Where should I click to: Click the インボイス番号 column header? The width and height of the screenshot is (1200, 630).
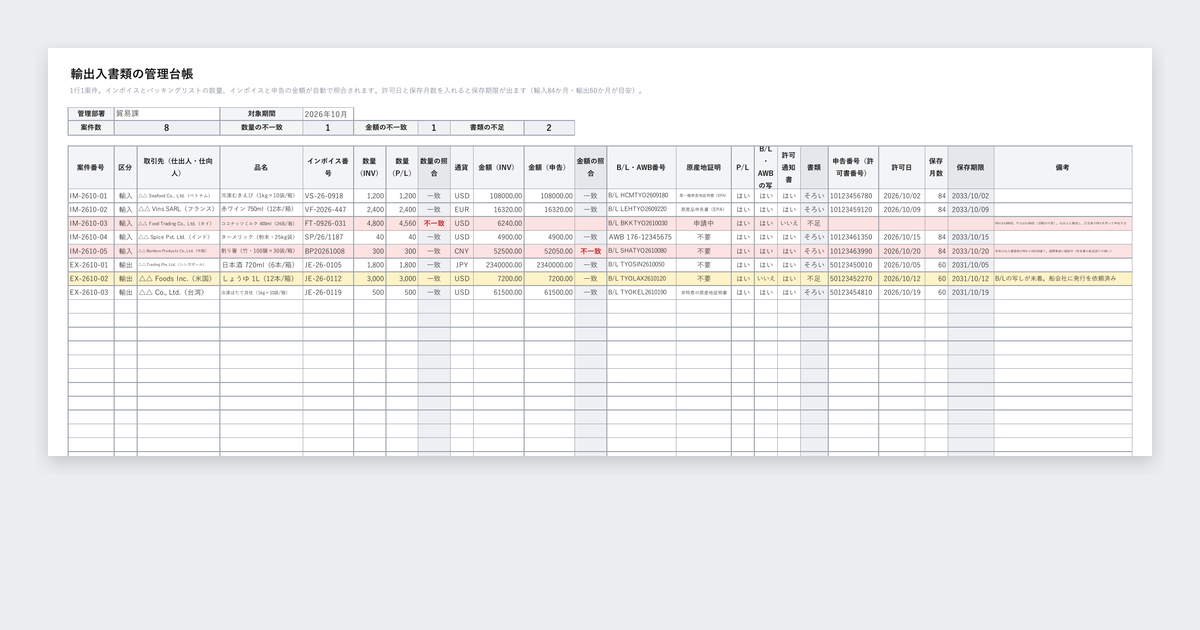[328, 168]
